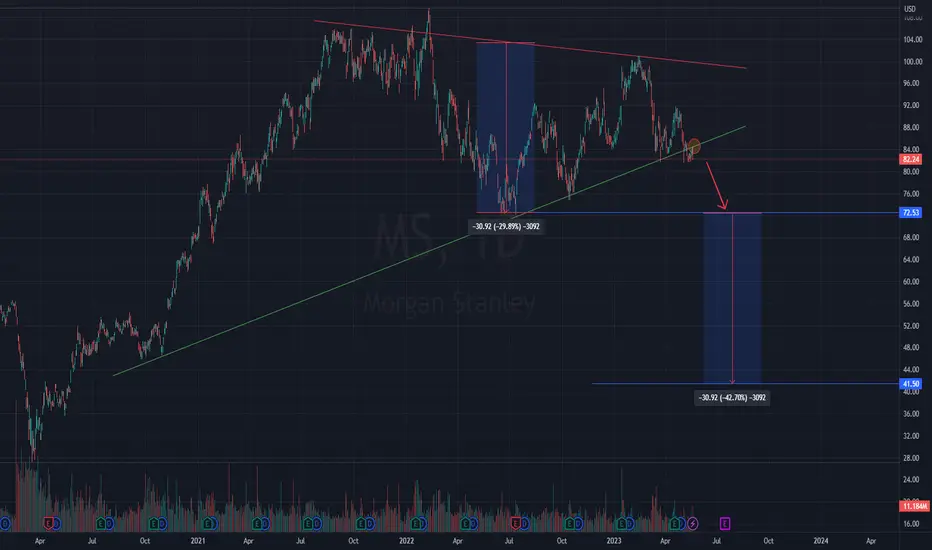Viewport: 932px width, 550px height.
Task: Click the 2023 label on time axis
Action: pos(613,541)
